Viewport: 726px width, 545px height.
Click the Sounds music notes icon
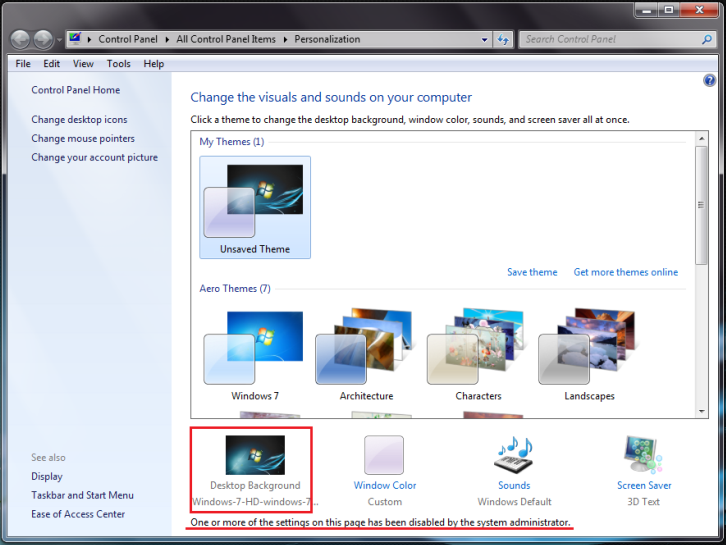pyautogui.click(x=514, y=455)
